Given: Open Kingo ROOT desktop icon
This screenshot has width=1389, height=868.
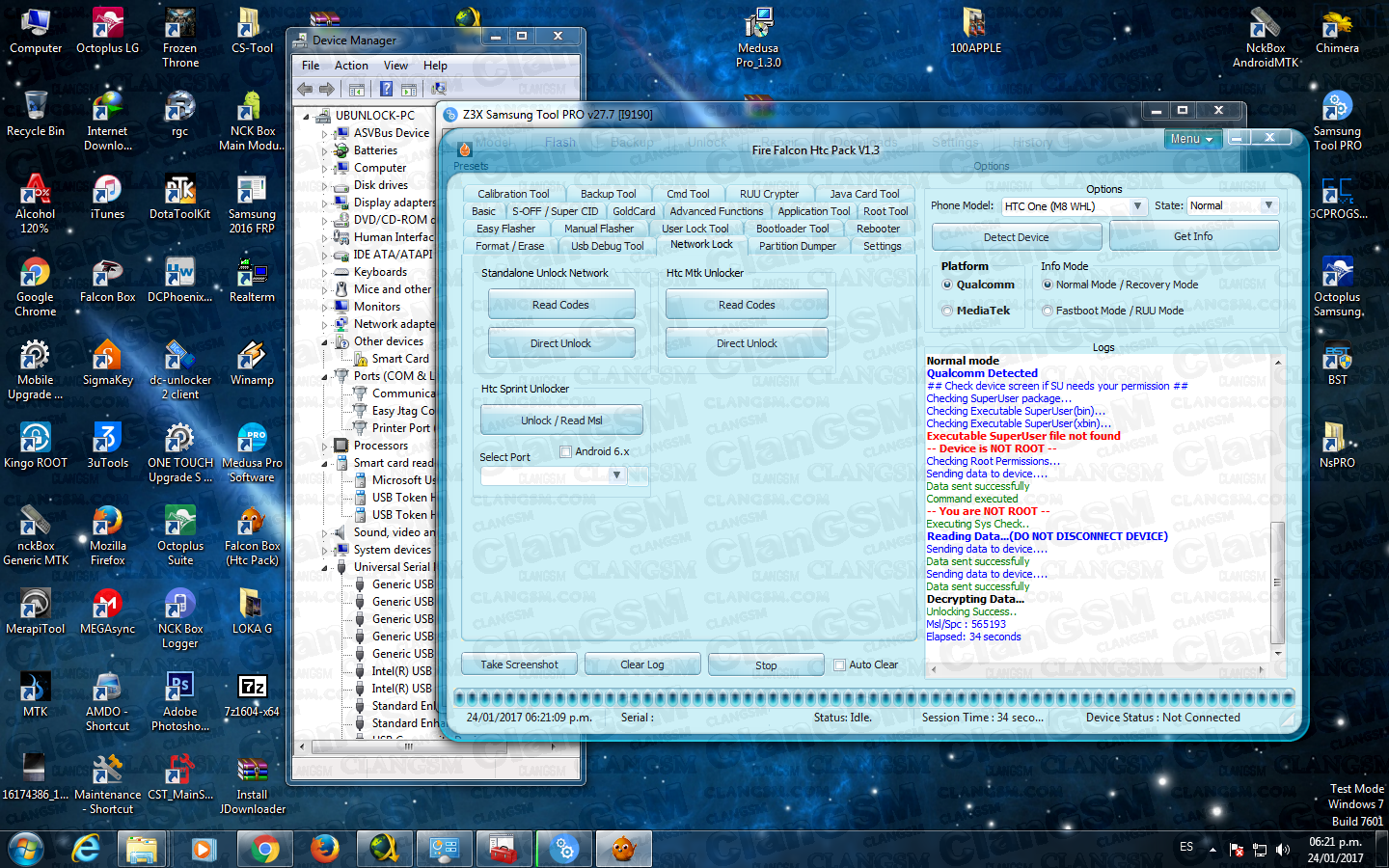Looking at the screenshot, I should [36, 446].
